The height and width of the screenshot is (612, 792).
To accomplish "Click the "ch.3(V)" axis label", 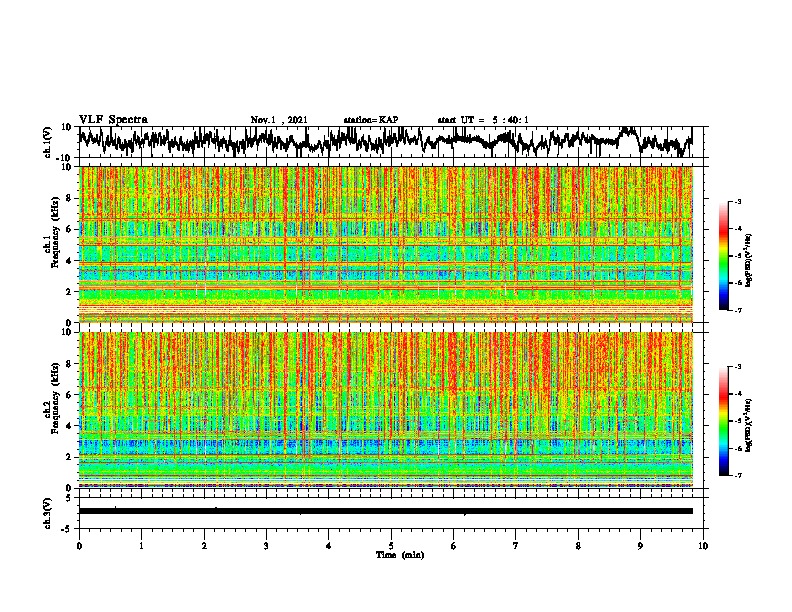I will point(48,513).
